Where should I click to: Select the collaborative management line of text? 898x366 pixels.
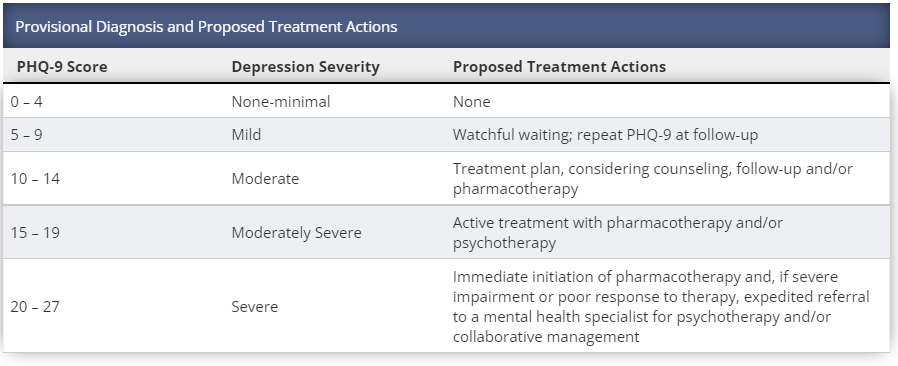click(546, 337)
